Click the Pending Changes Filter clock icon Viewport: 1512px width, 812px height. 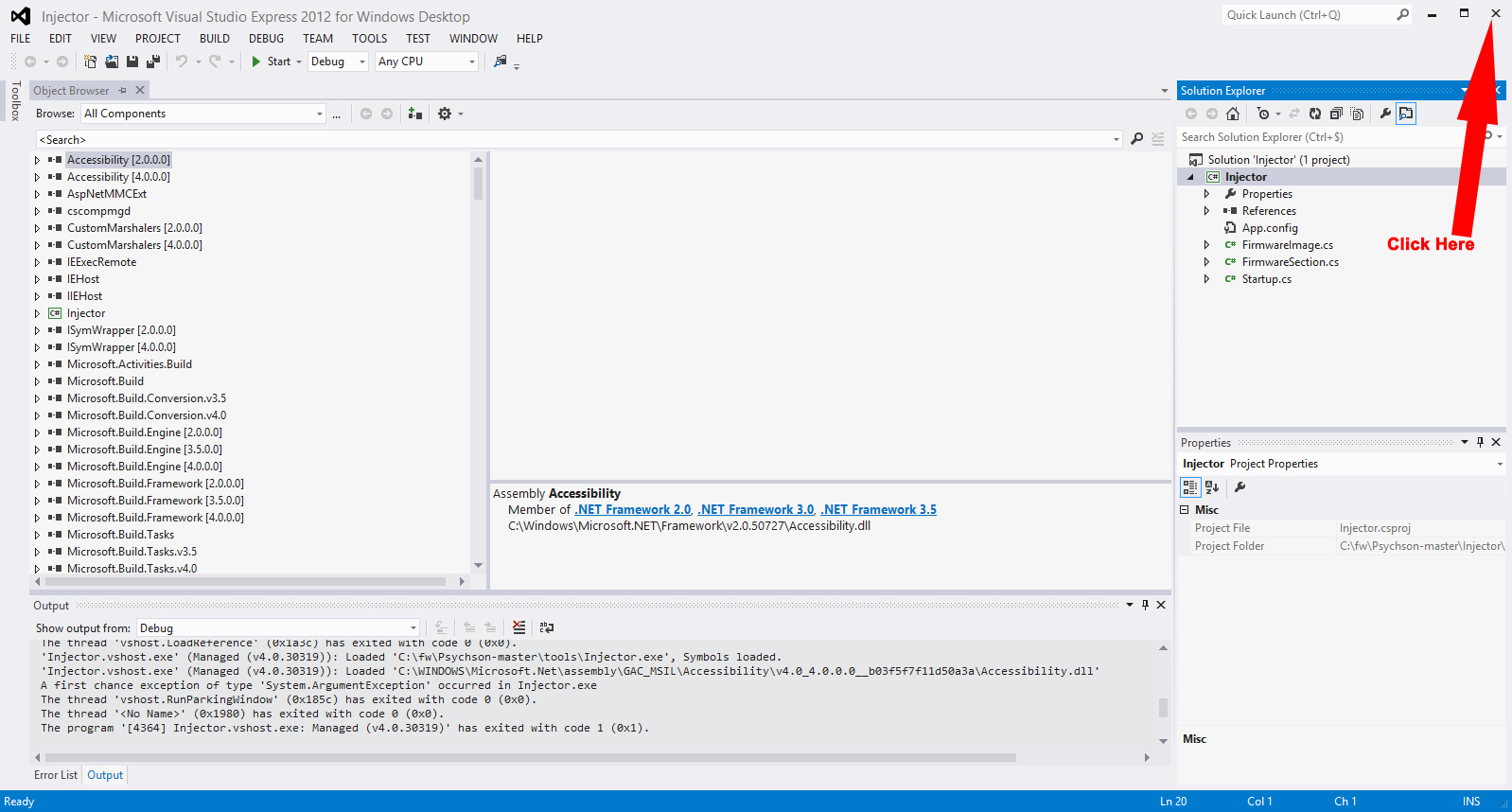tap(1263, 114)
